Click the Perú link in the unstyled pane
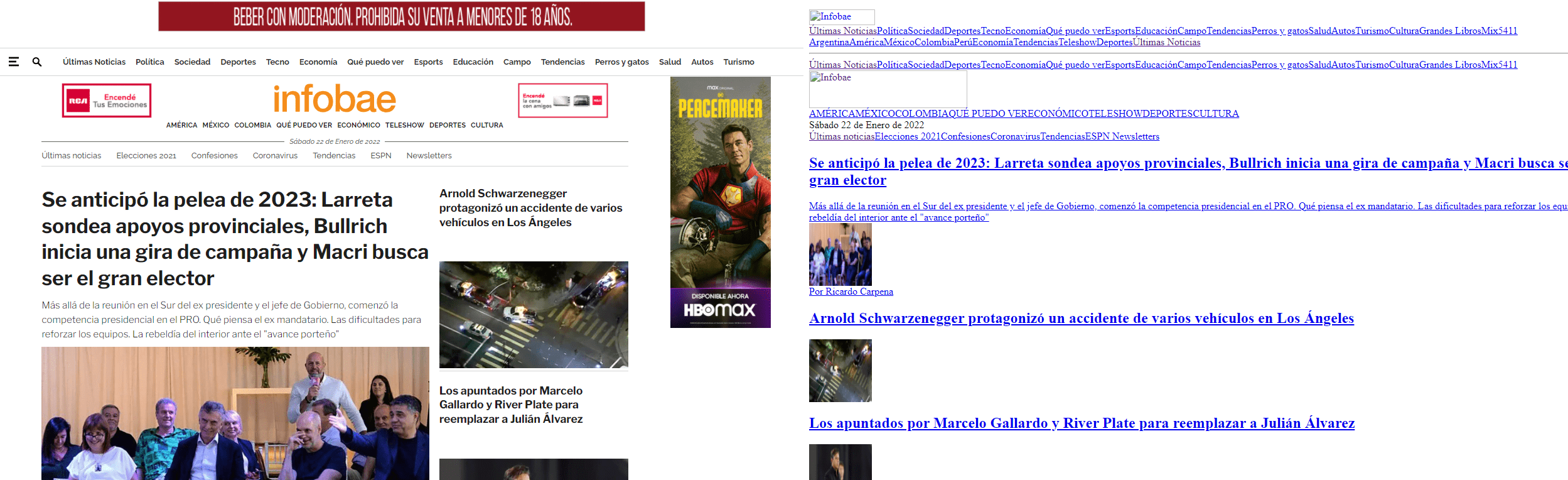1568x480 pixels. pos(963,42)
